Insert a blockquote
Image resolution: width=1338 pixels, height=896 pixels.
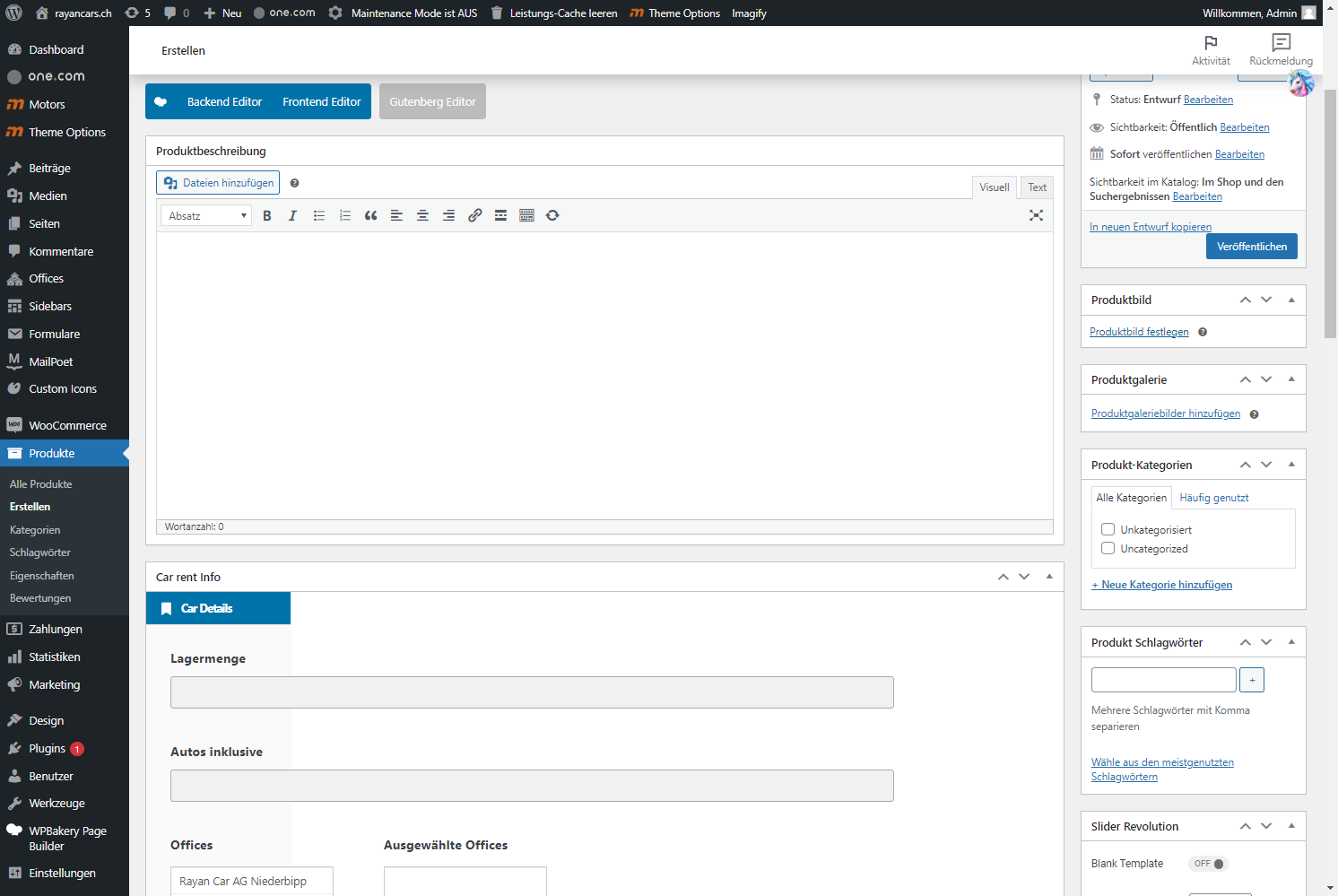[370, 215]
